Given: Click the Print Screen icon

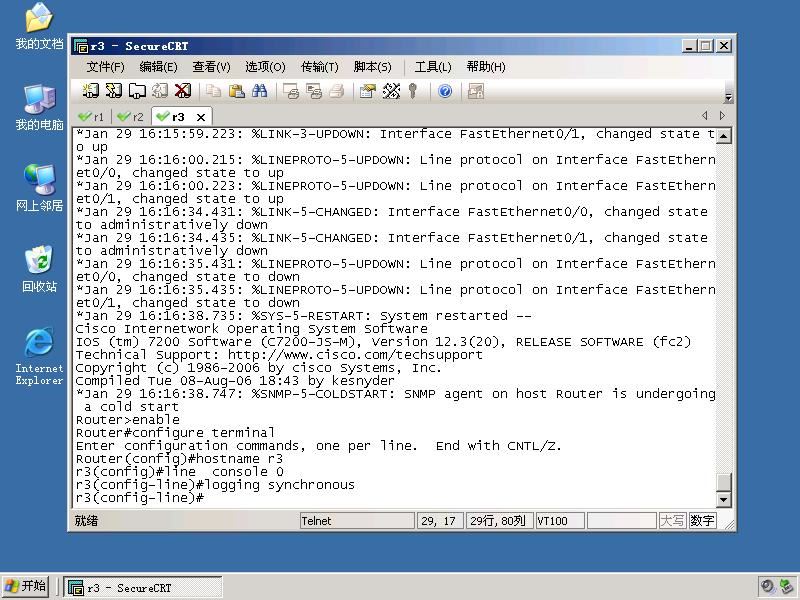Looking at the screenshot, I should pos(291,91).
